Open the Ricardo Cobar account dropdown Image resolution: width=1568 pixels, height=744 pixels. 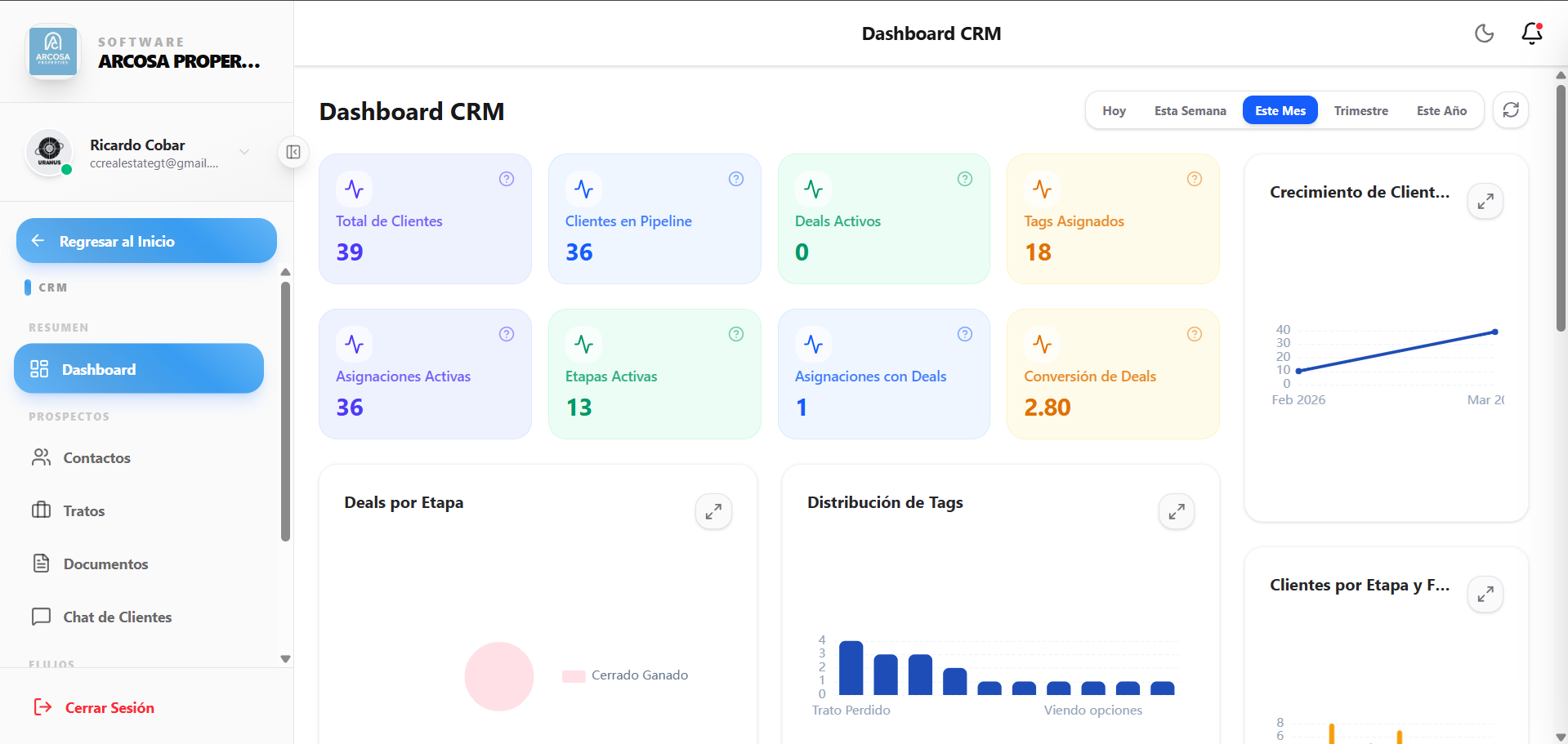pos(243,152)
